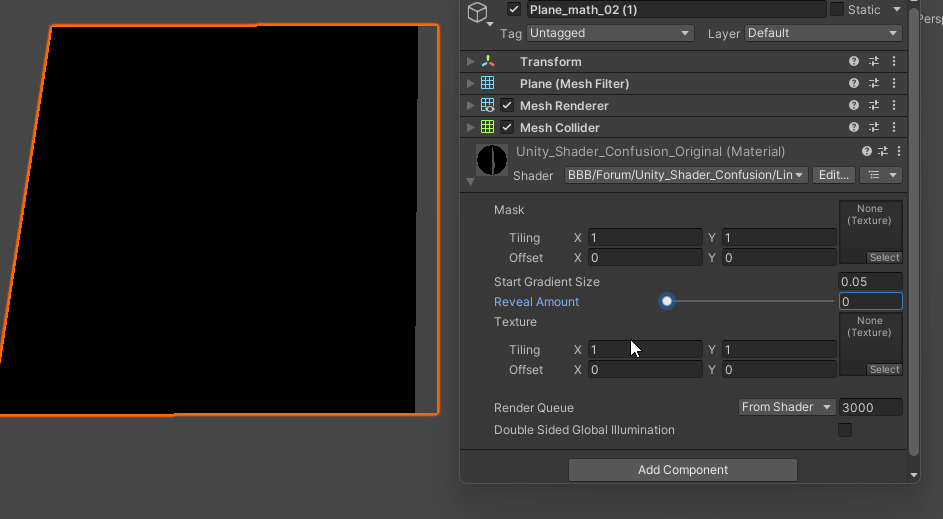Click the shader Edit... button
Viewport: 943px width, 519px height.
(834, 175)
